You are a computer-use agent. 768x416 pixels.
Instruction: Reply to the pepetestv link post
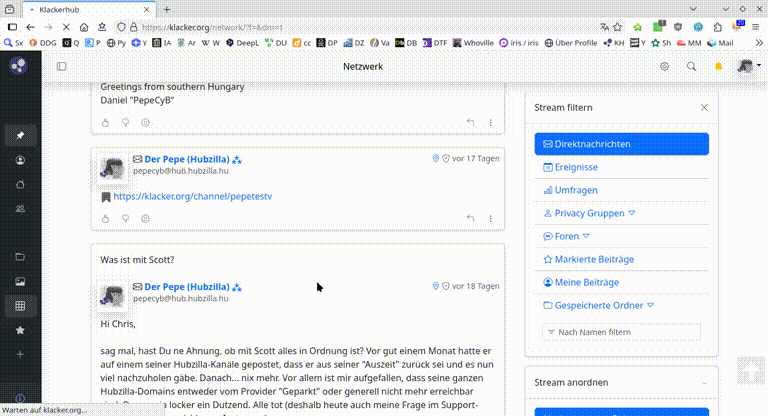point(470,217)
